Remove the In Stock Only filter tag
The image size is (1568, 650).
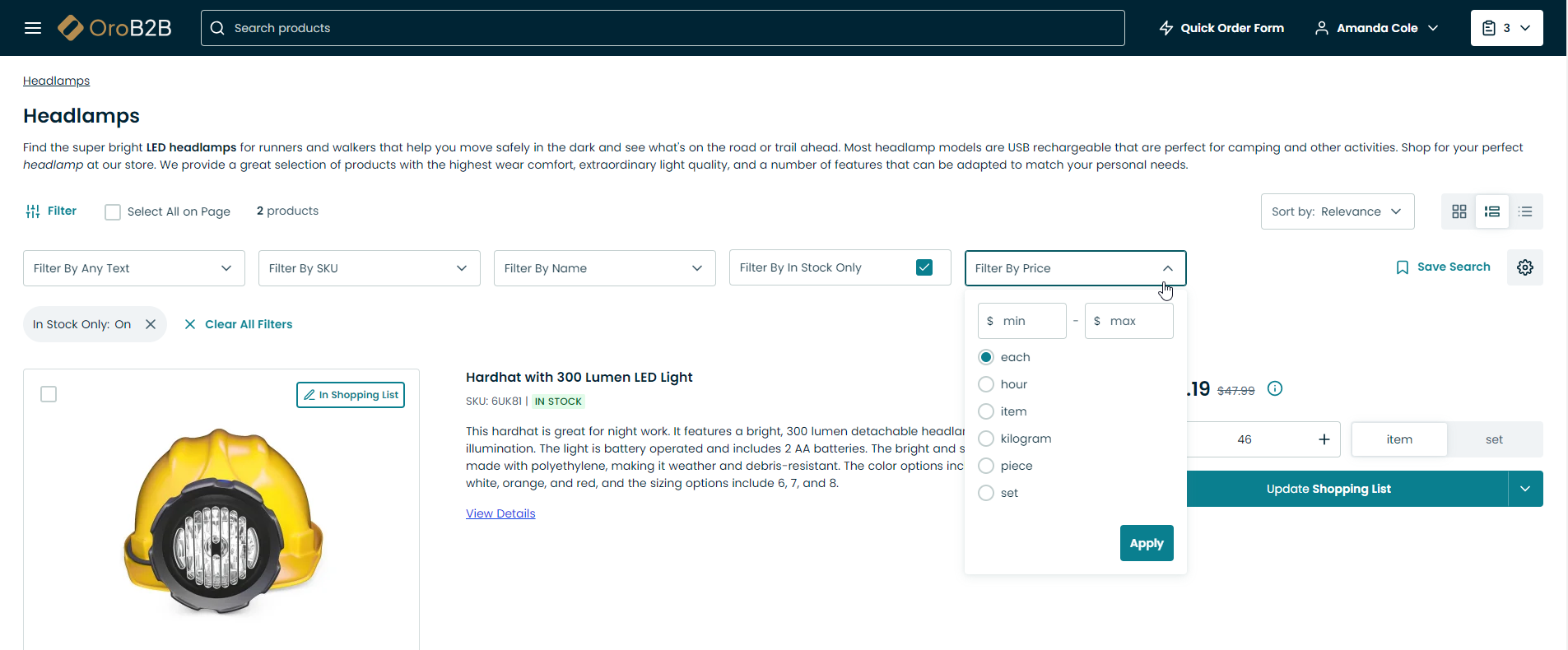point(151,324)
